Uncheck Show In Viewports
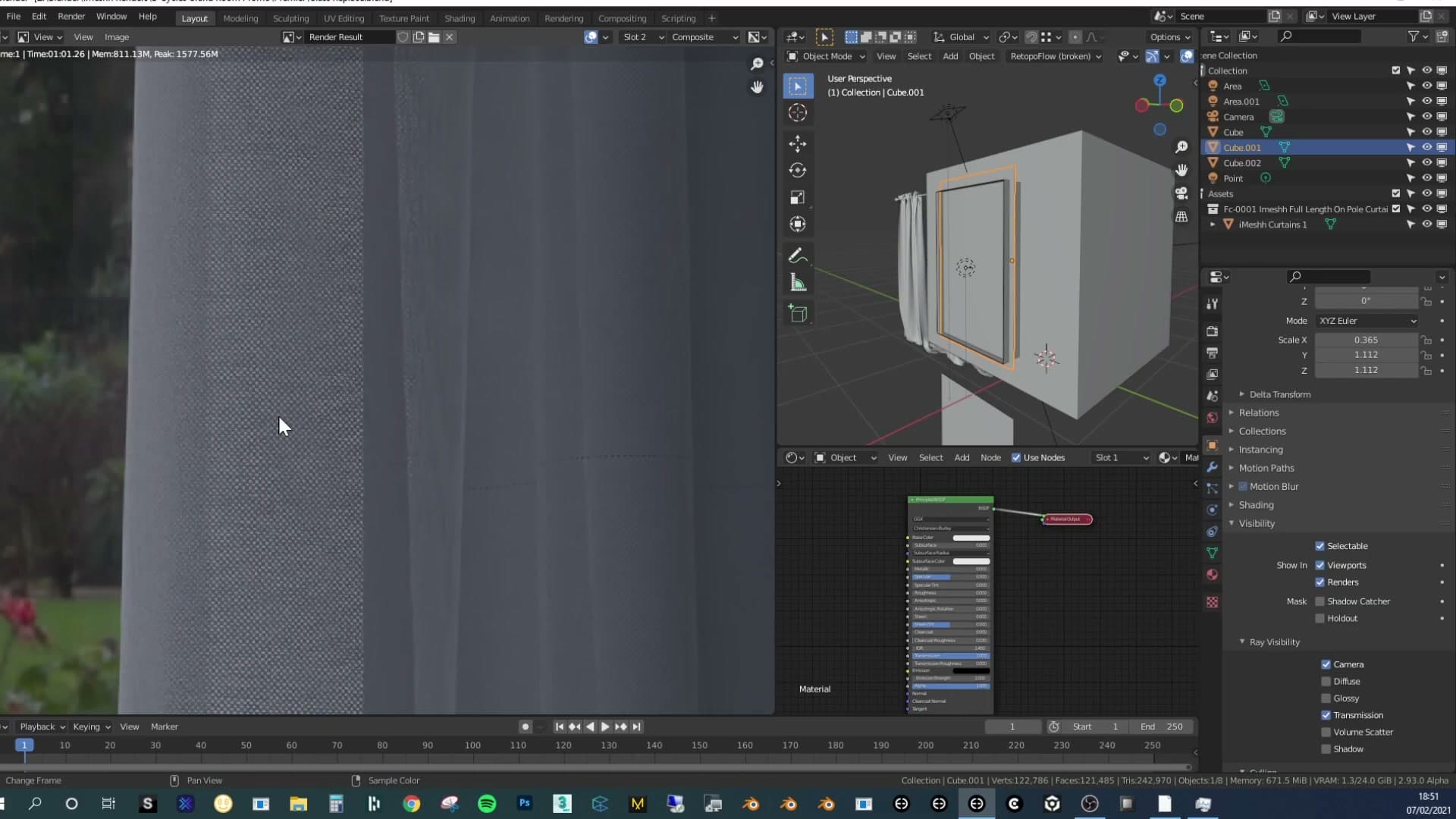The width and height of the screenshot is (1456, 819). (1319, 565)
